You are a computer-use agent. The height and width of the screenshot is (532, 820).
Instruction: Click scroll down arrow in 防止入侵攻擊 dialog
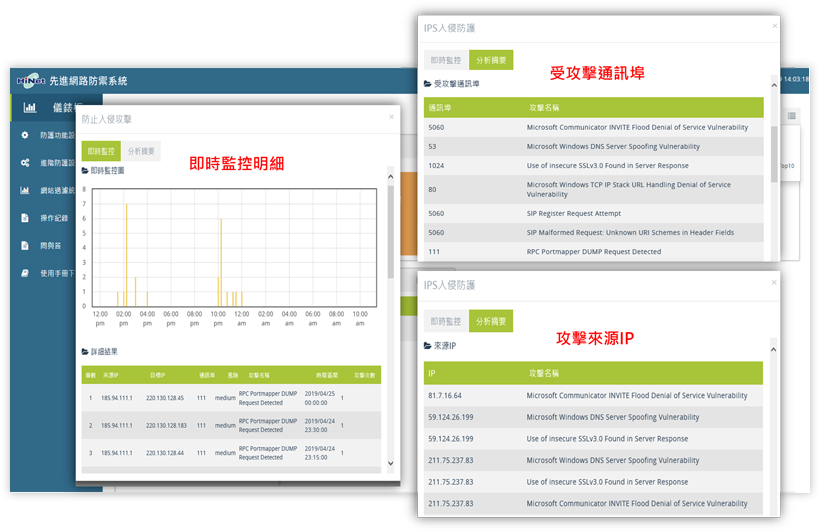coord(391,463)
